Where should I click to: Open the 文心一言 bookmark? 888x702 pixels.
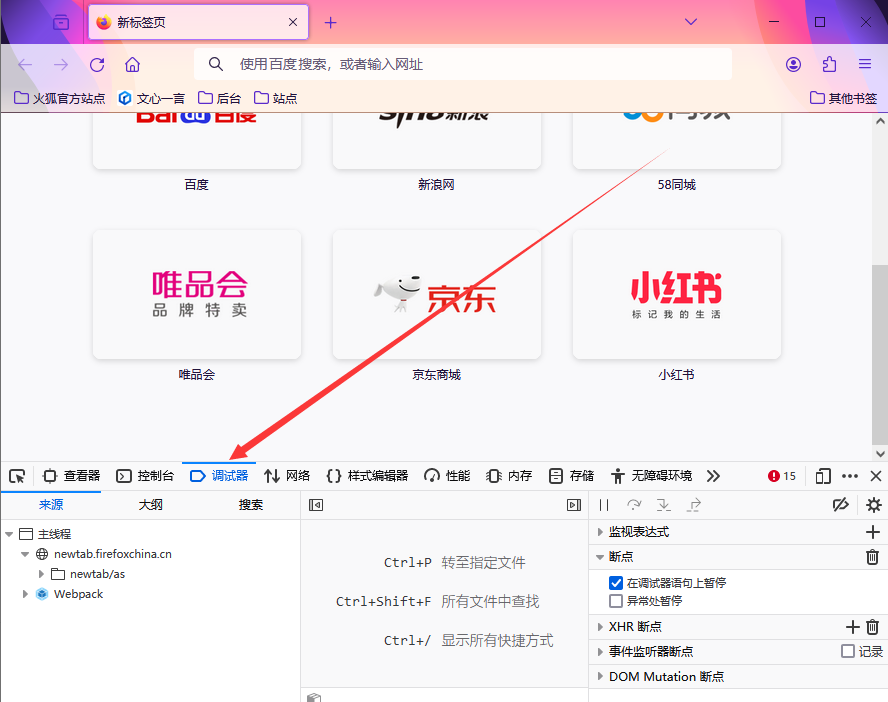click(x=152, y=99)
